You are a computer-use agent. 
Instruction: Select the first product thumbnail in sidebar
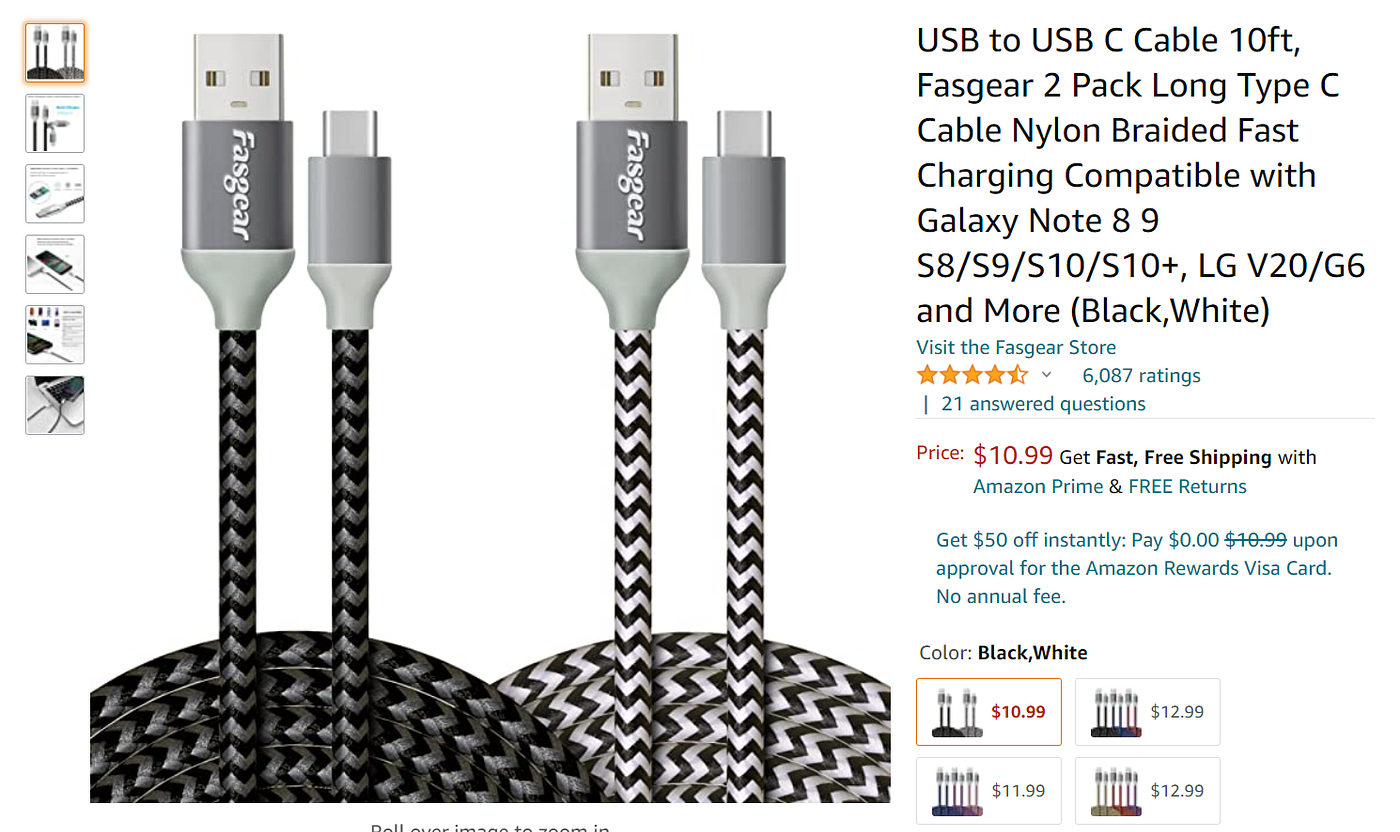click(54, 52)
